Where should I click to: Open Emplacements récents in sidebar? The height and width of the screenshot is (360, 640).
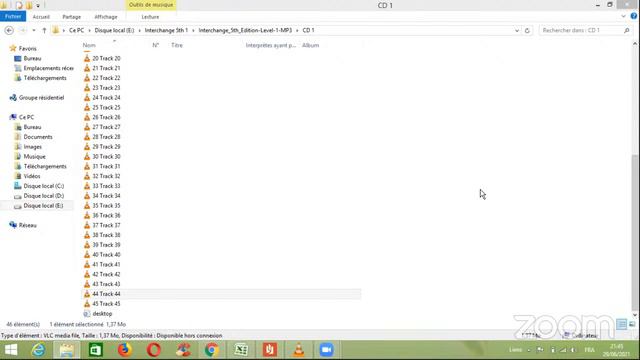[48, 68]
